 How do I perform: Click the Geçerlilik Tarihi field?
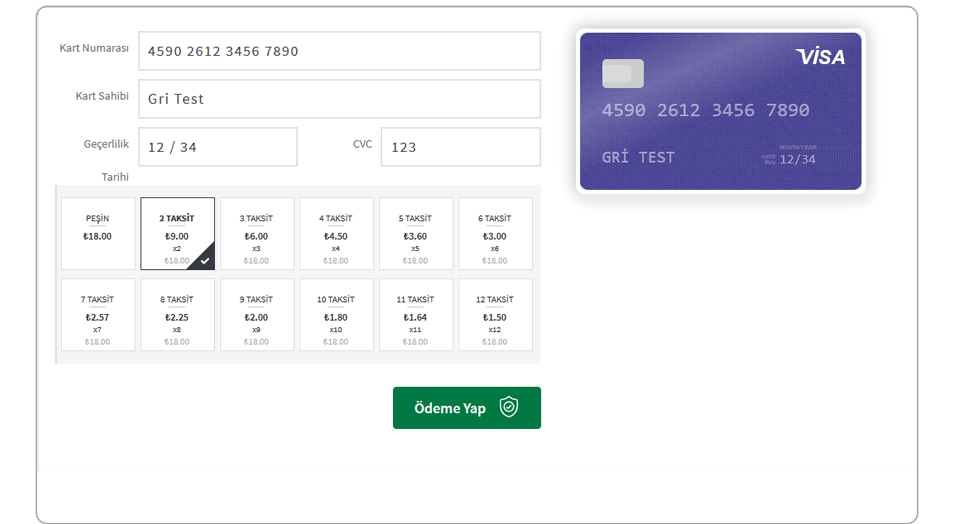(218, 147)
